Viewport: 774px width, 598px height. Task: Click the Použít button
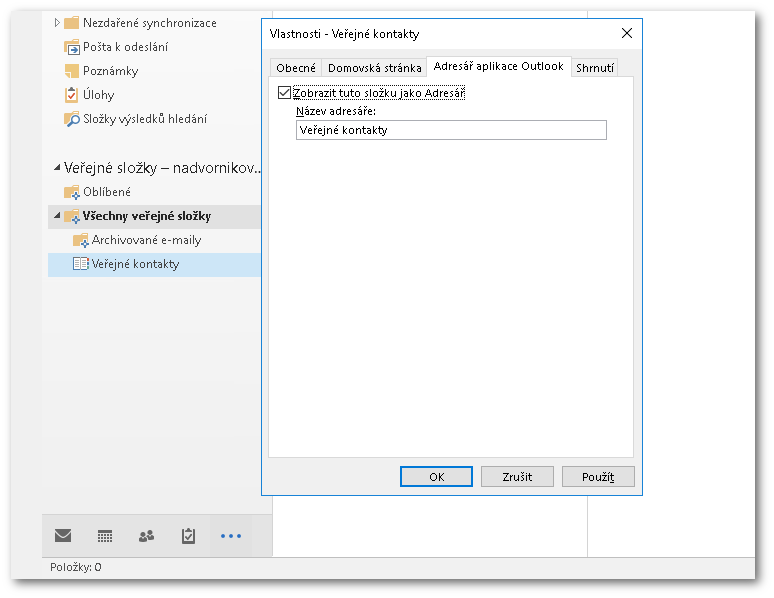click(598, 477)
